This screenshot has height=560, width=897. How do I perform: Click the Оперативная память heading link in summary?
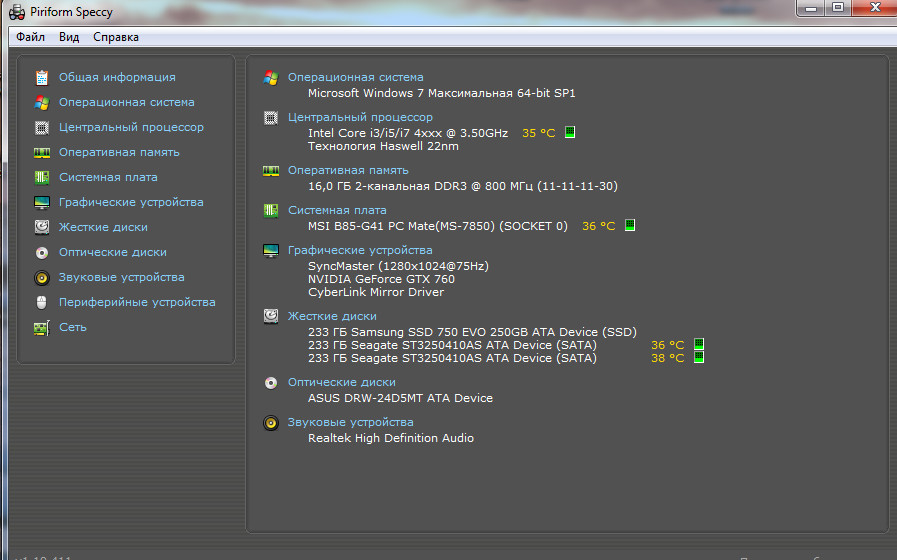[348, 170]
